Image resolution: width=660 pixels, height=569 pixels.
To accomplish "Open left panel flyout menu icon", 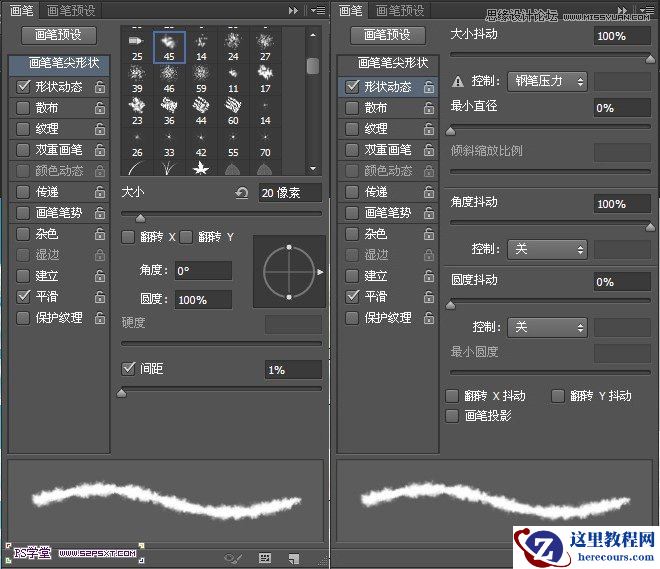I will [318, 10].
